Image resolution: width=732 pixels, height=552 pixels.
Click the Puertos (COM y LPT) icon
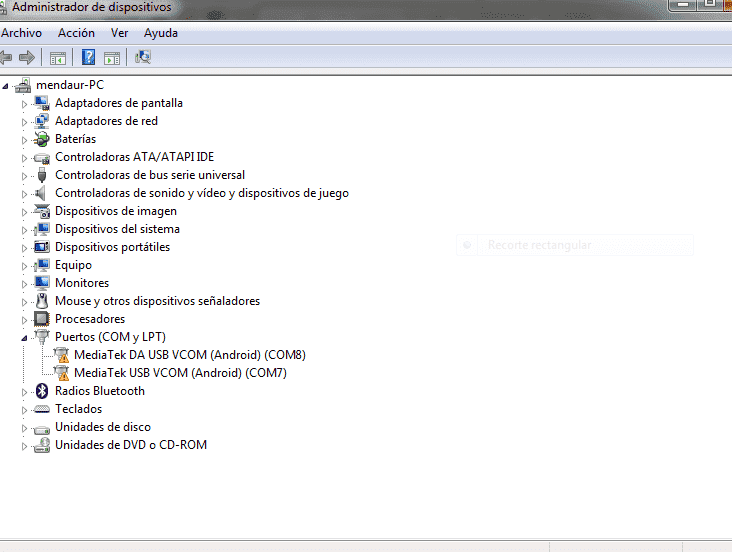click(x=42, y=337)
